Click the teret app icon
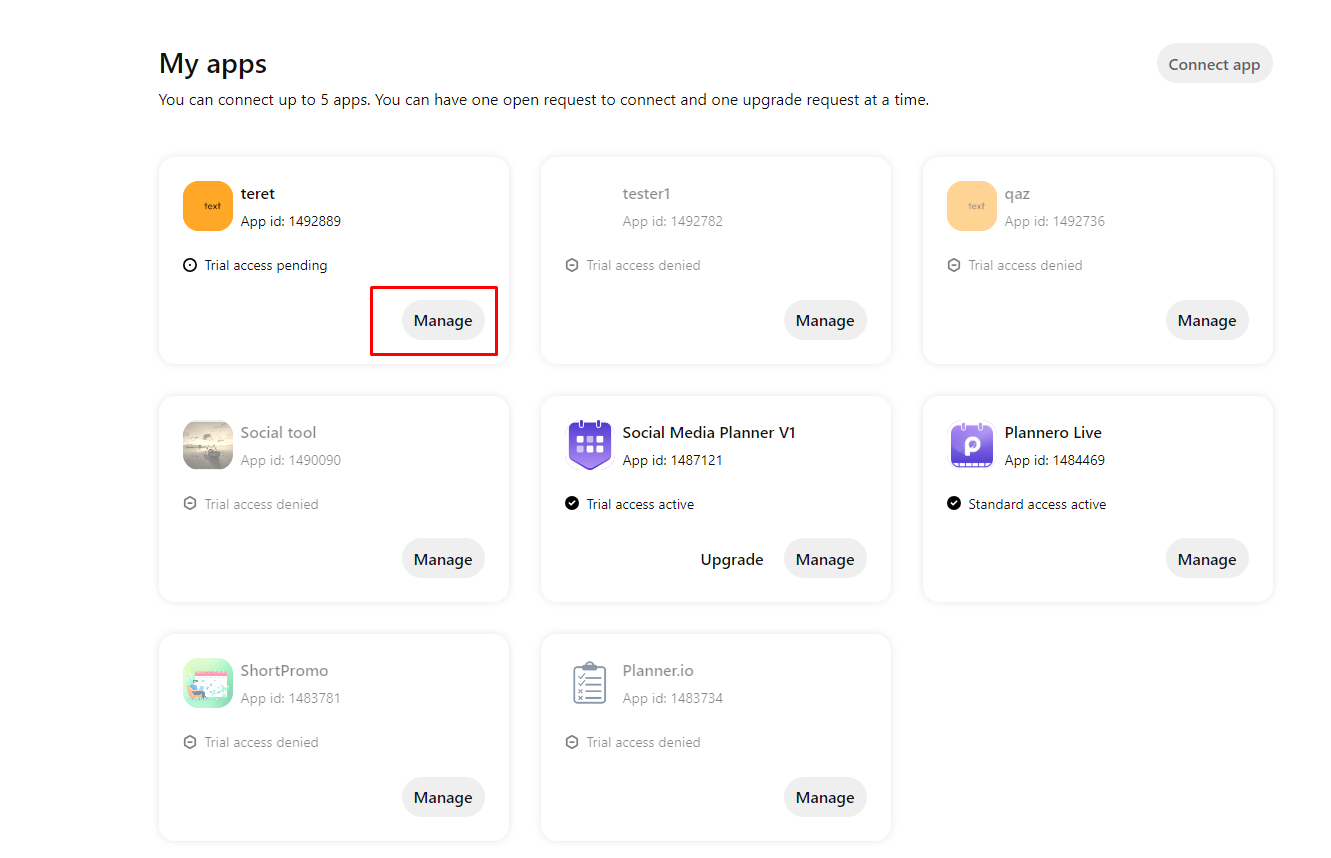 (207, 206)
